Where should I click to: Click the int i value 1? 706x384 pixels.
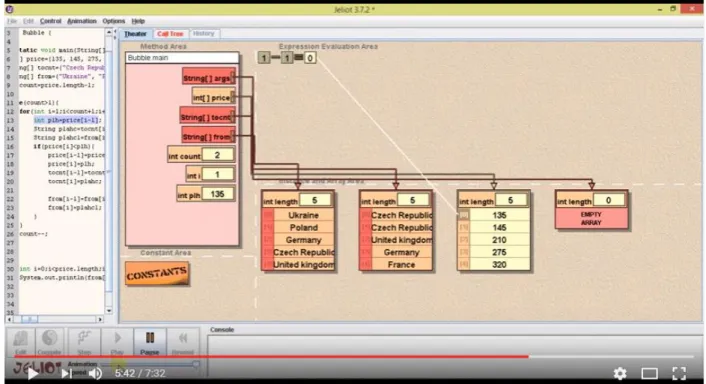217,174
